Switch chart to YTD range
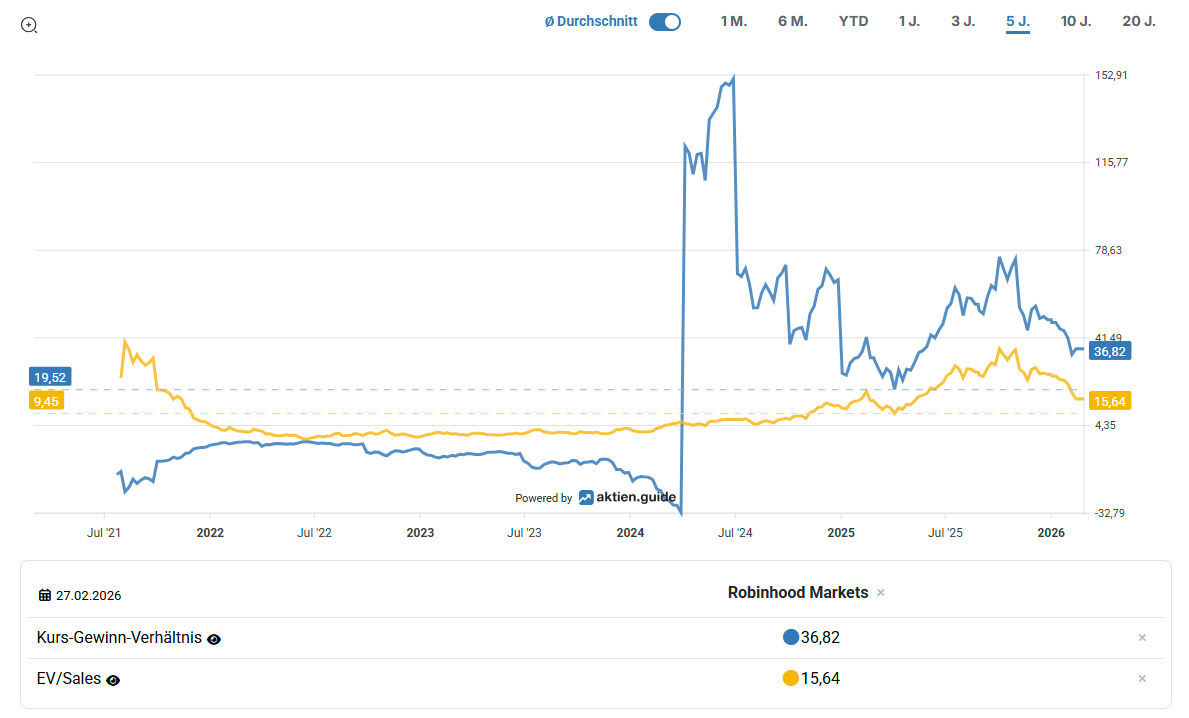 point(853,22)
